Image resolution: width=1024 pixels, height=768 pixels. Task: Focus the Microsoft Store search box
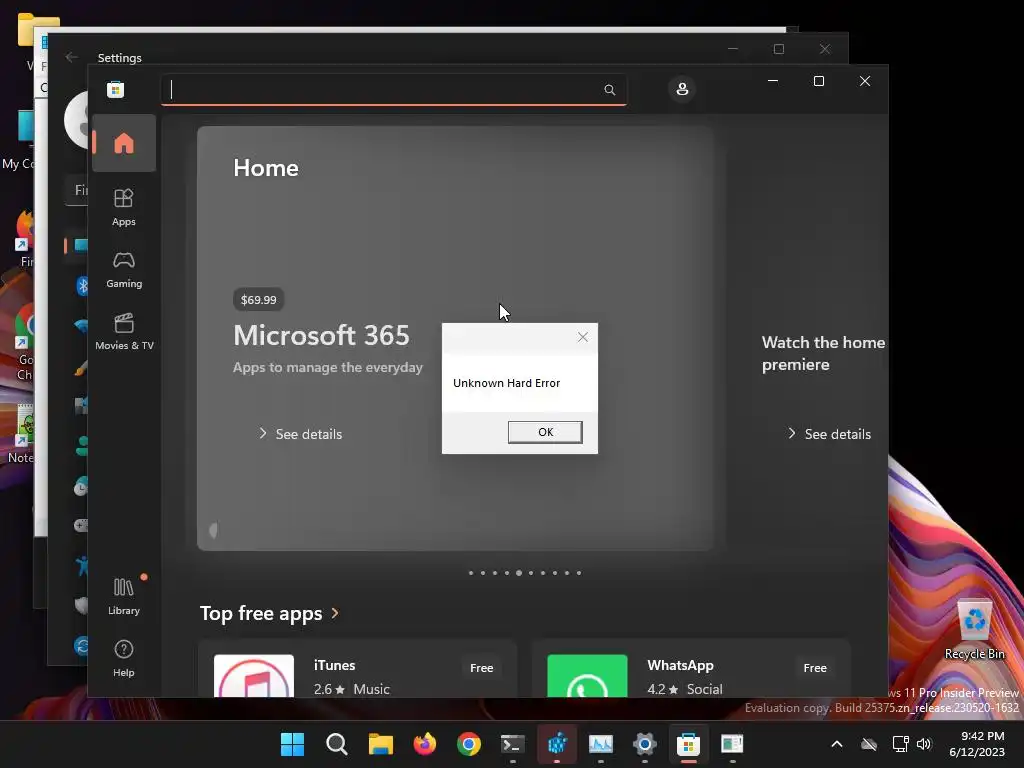tap(394, 89)
